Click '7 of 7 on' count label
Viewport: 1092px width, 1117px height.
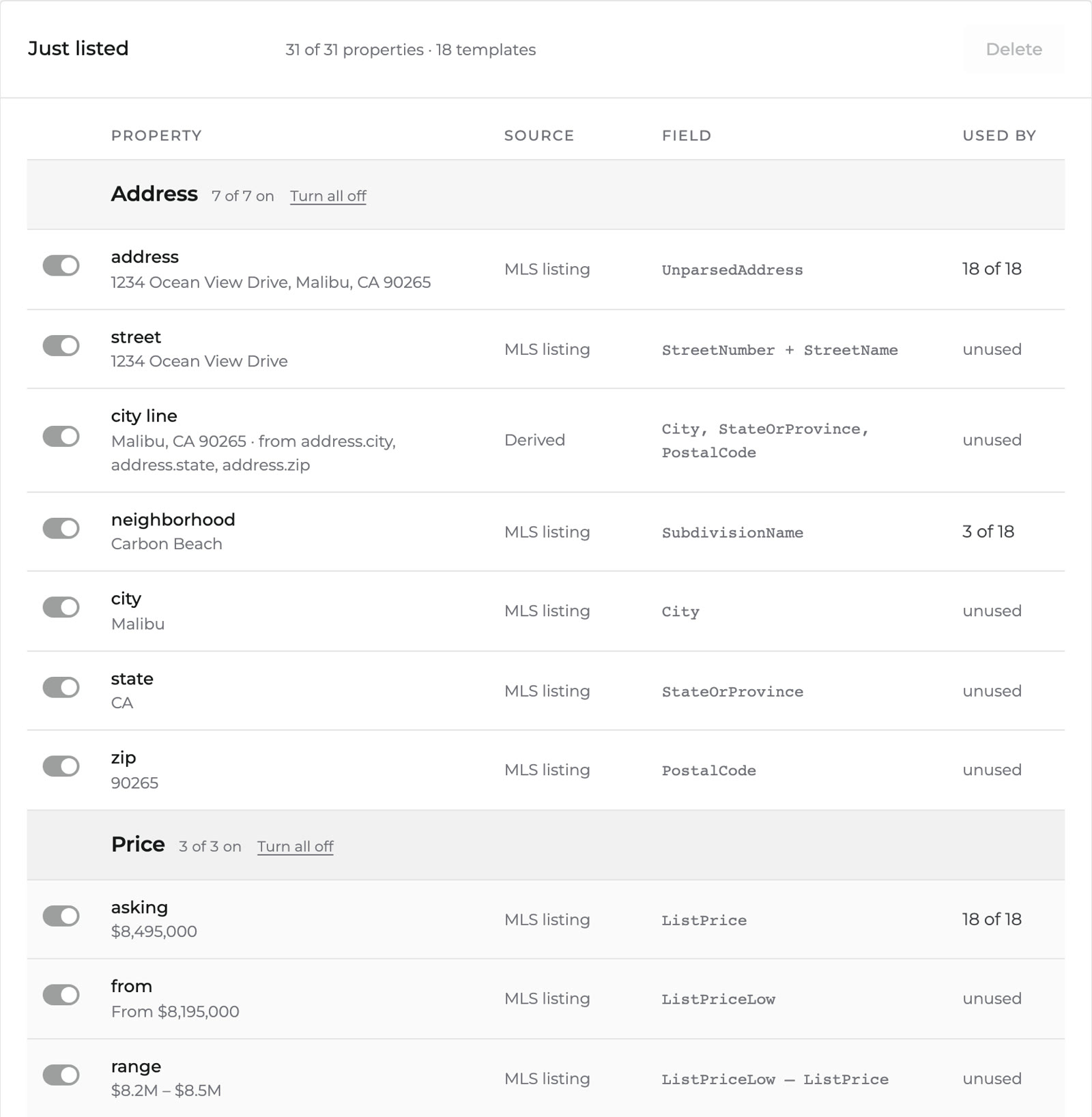click(242, 196)
